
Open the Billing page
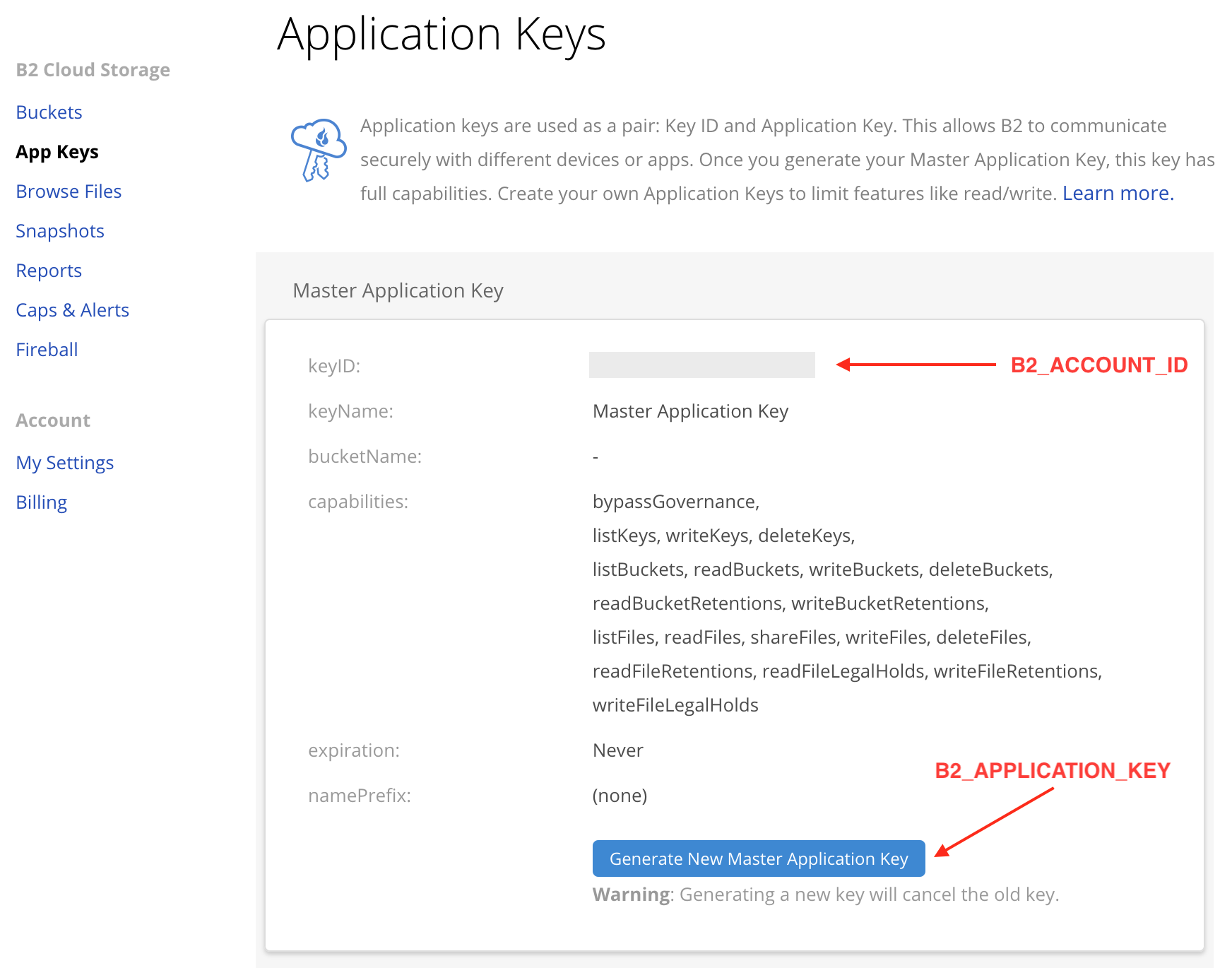pos(41,502)
